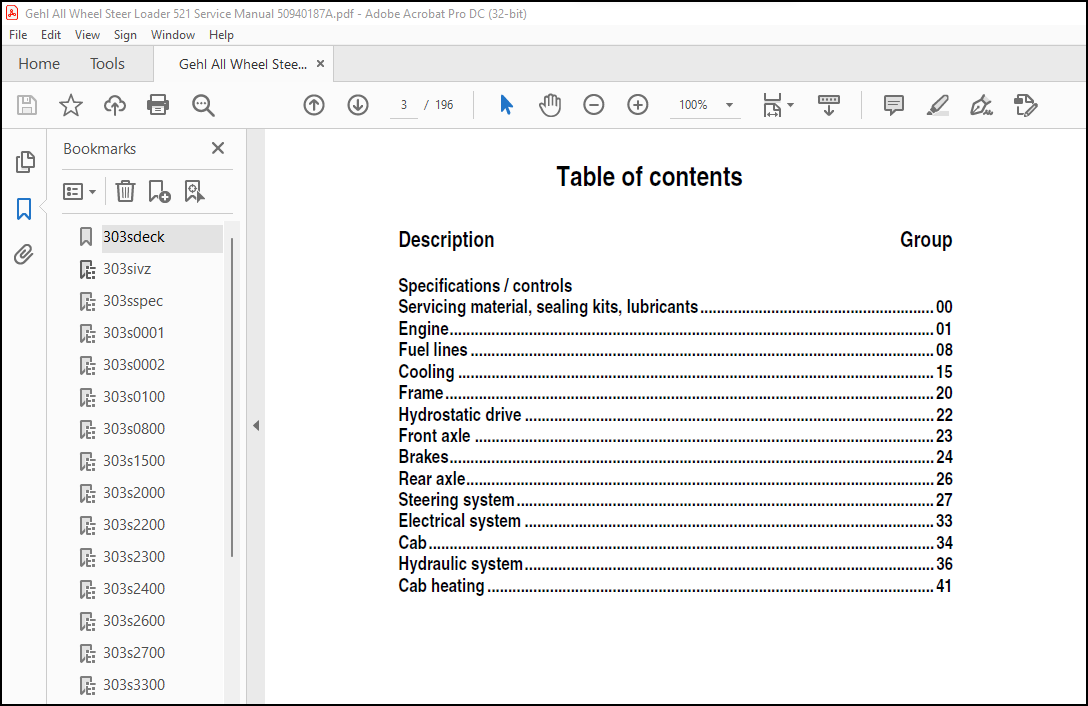Open the Sign menu
This screenshot has width=1088, height=706.
[x=125, y=35]
